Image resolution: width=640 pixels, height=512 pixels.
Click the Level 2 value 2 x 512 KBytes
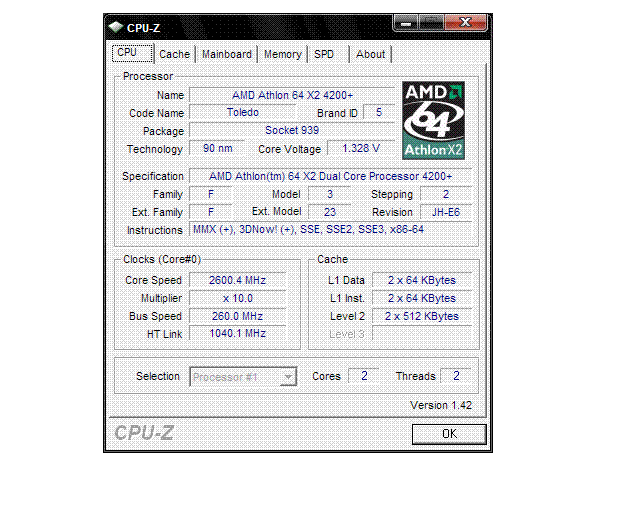coord(422,316)
